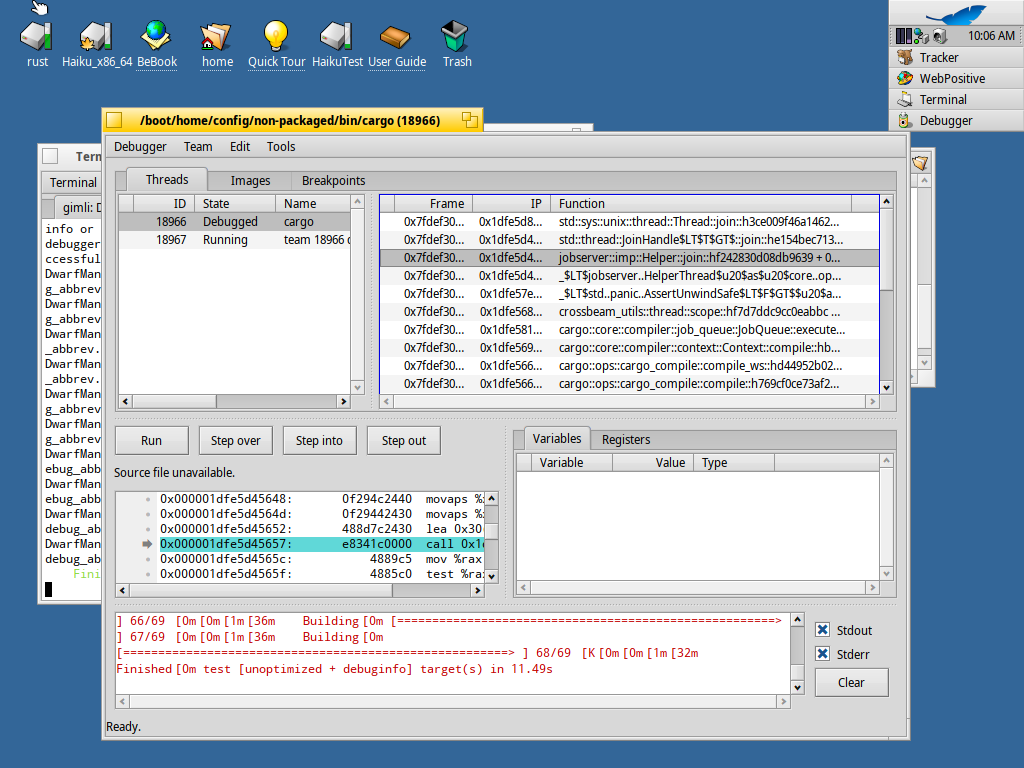Select the Variables tab

(x=556, y=439)
